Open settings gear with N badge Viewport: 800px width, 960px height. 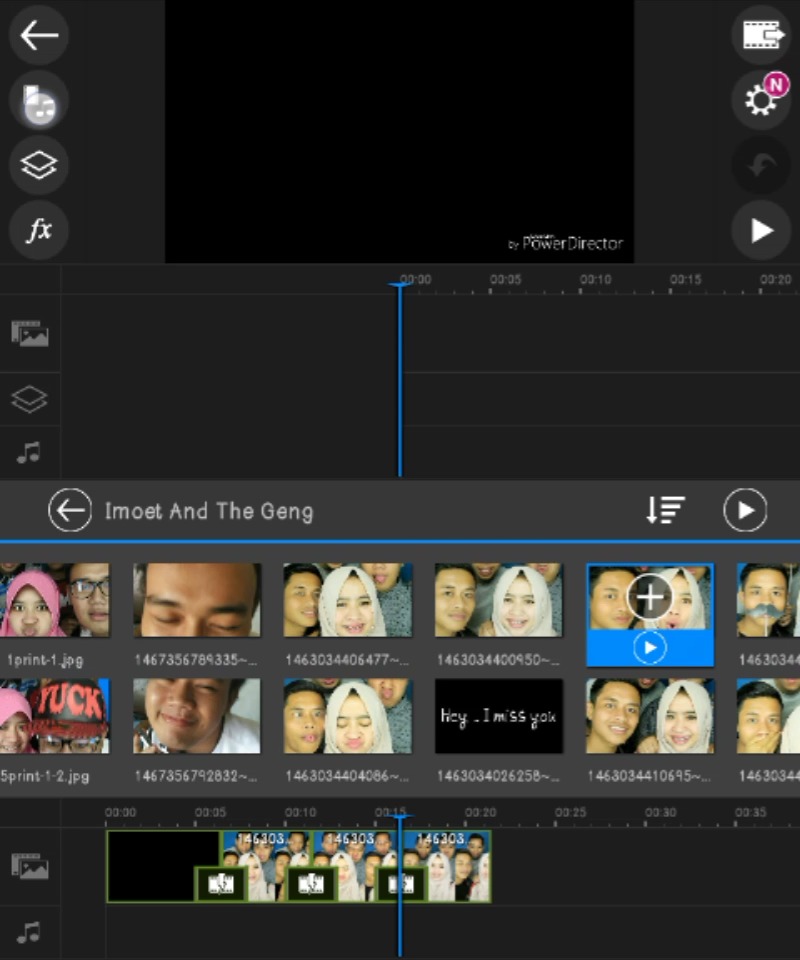[761, 100]
